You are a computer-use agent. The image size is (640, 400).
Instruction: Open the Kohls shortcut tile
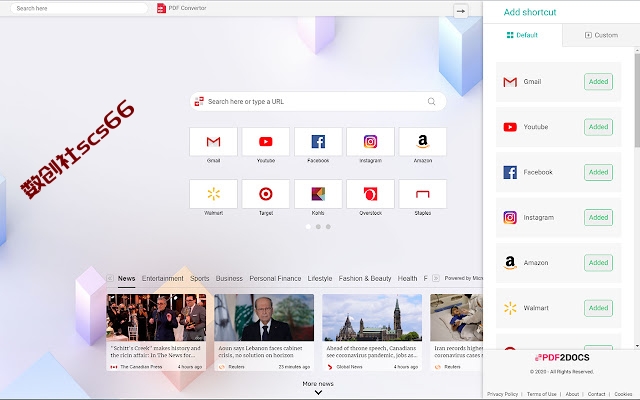pyautogui.click(x=318, y=194)
